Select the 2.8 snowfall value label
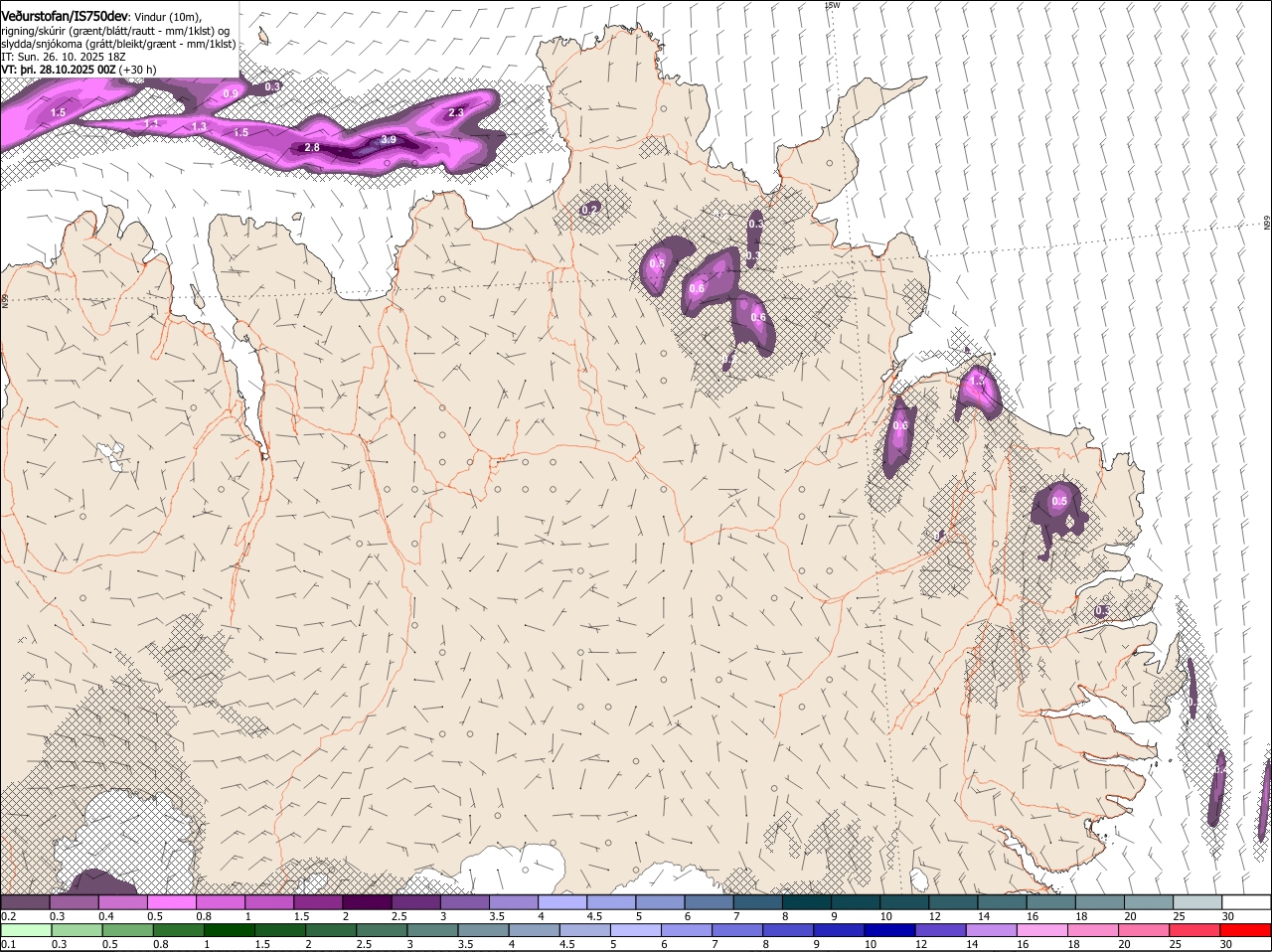1272x952 pixels. click(312, 147)
